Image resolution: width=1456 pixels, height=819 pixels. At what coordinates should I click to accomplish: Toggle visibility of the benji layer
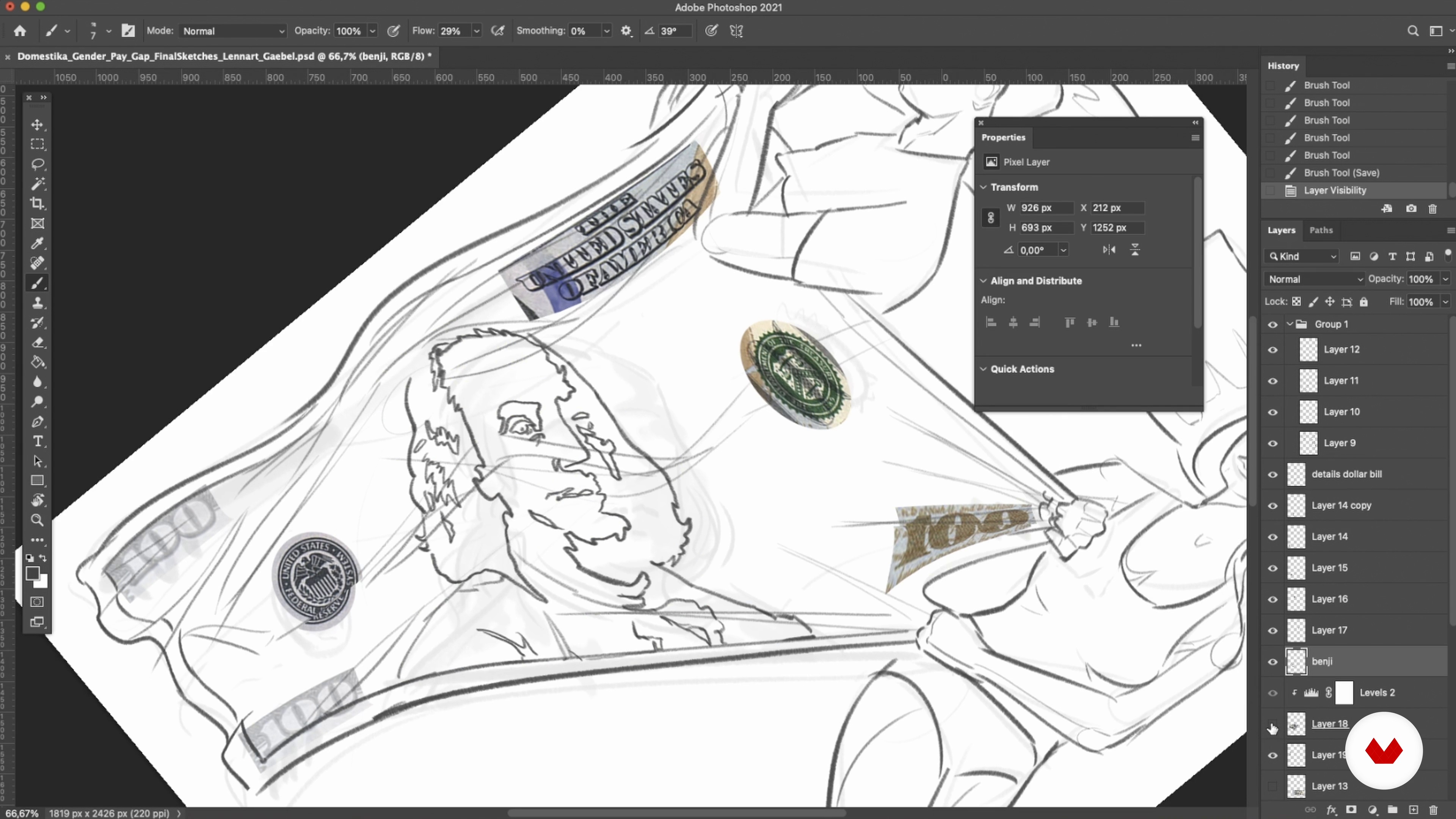tap(1272, 662)
